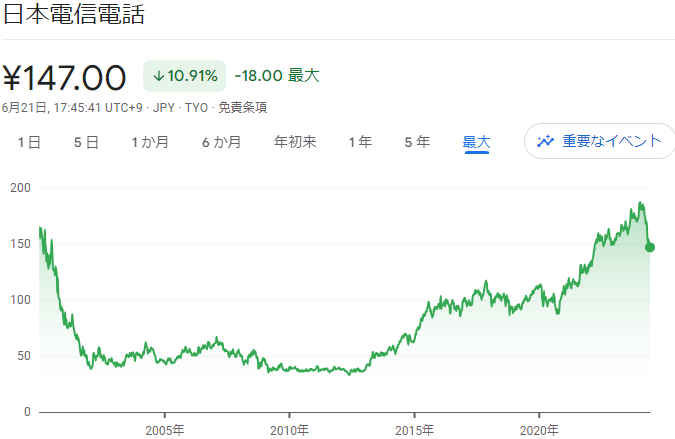Click the down arrow in the percent badge
This screenshot has height=439, width=675.
[158, 76]
